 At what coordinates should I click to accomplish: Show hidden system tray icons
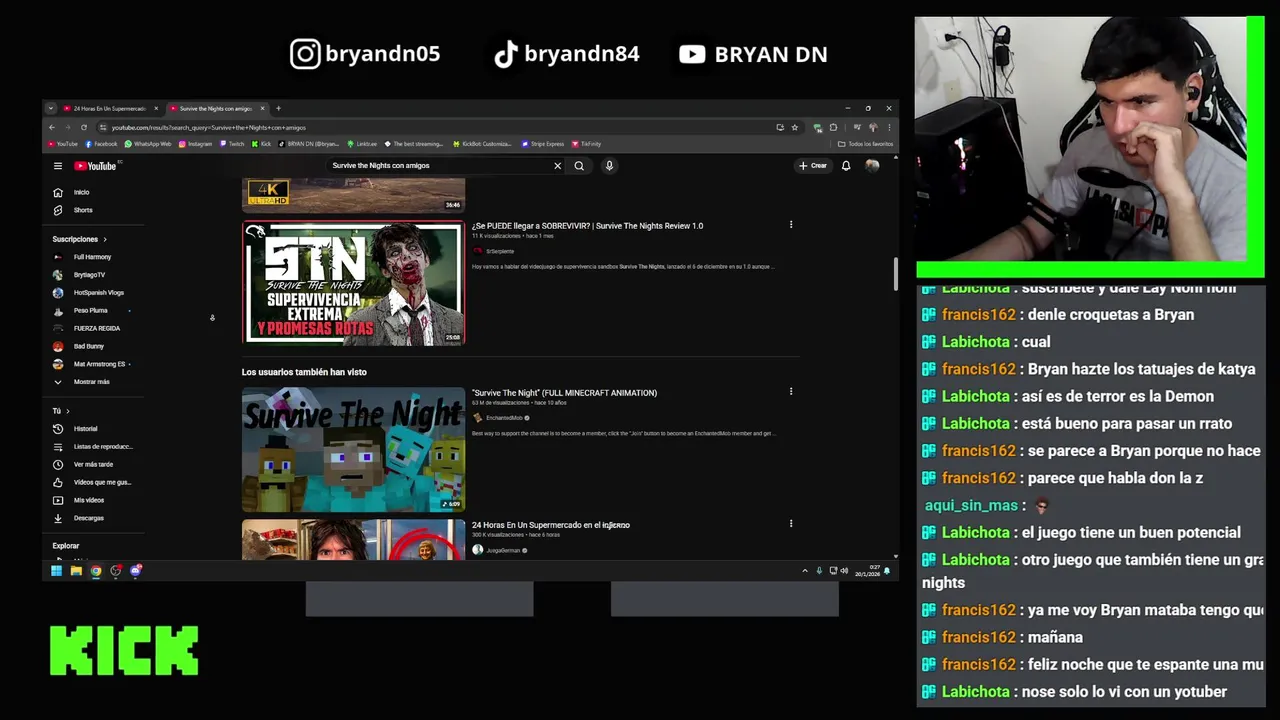click(x=805, y=571)
